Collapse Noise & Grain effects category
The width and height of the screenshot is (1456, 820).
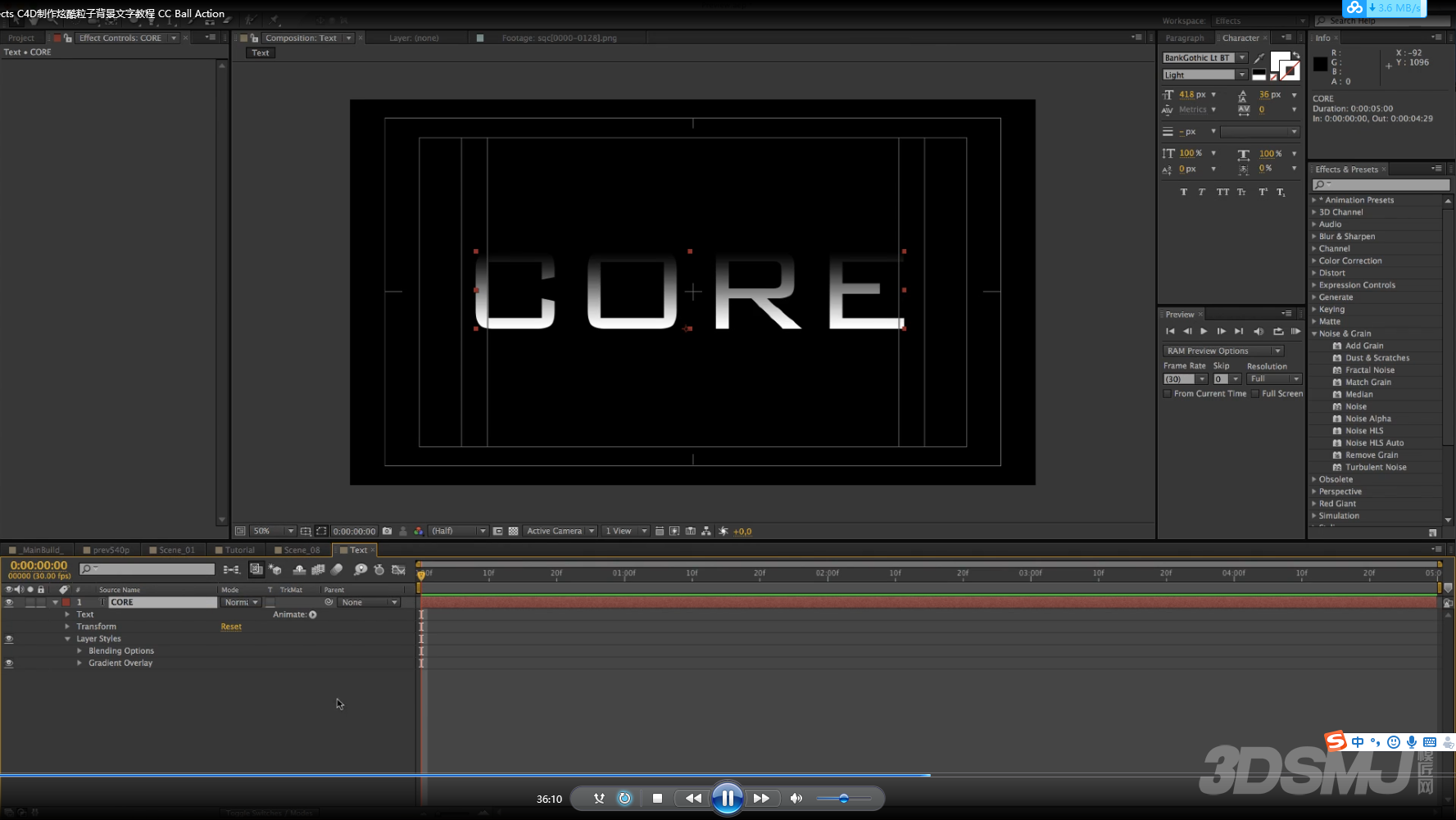(1314, 333)
